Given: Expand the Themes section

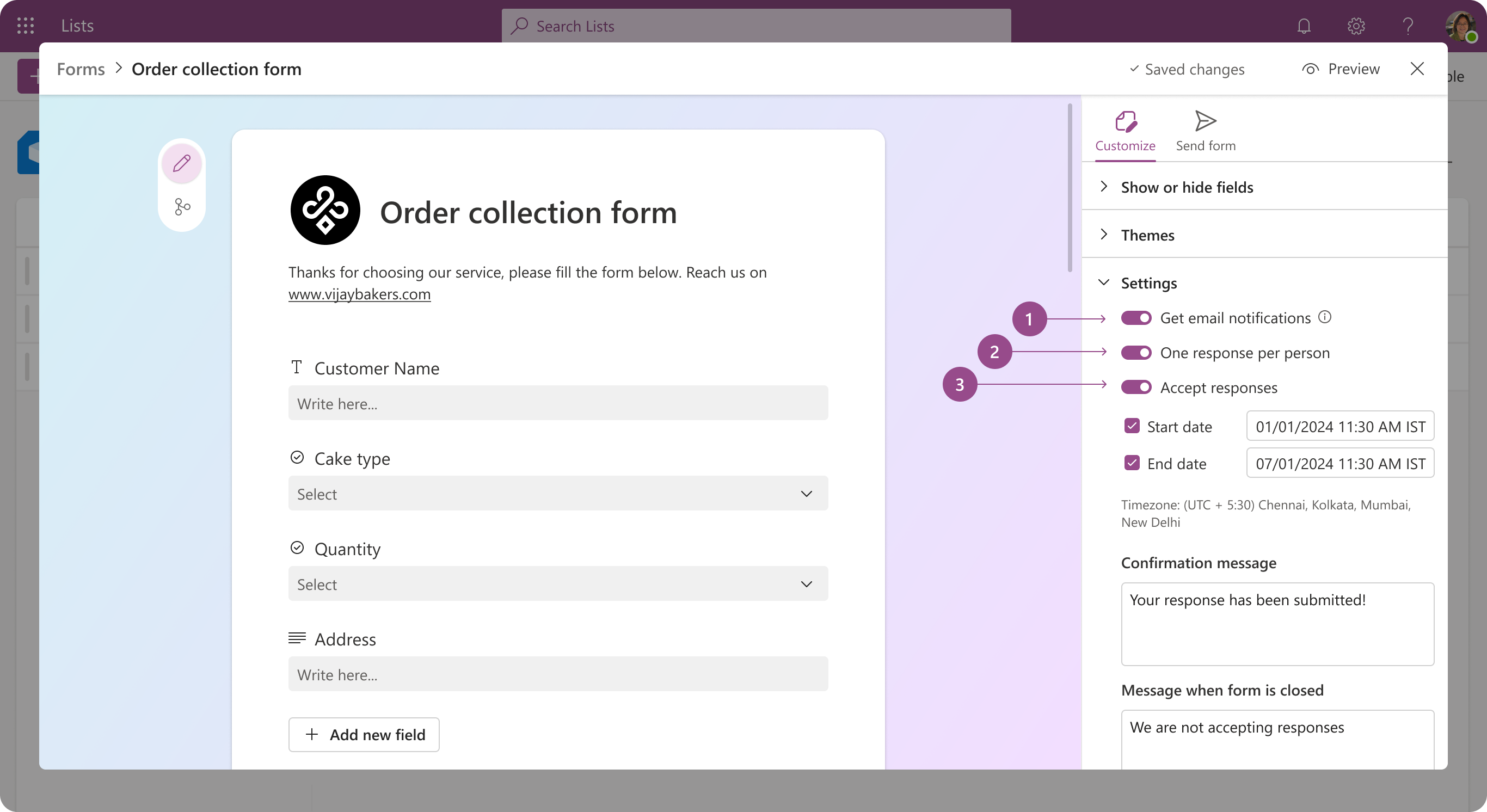Looking at the screenshot, I should (x=1147, y=235).
